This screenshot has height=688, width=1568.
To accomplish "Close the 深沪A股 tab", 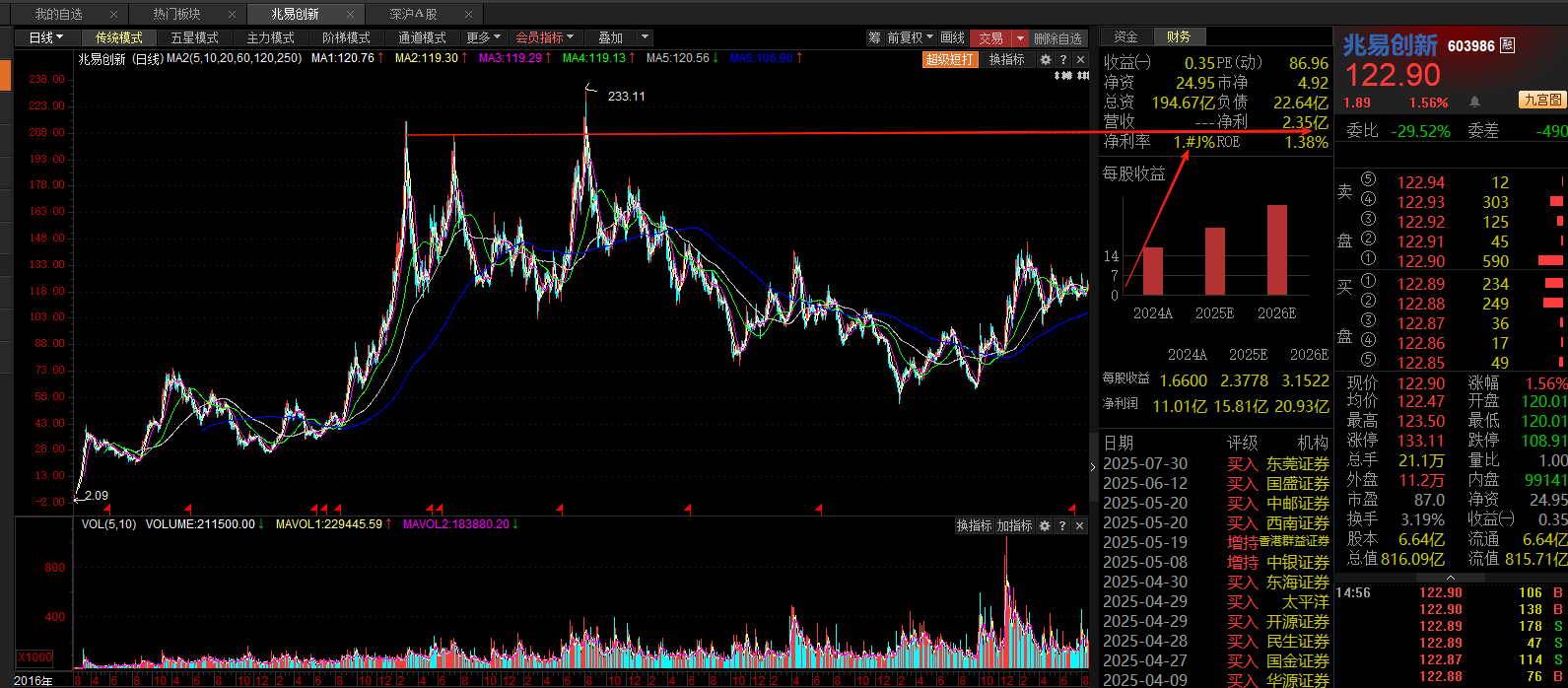I will pyautogui.click(x=468, y=15).
